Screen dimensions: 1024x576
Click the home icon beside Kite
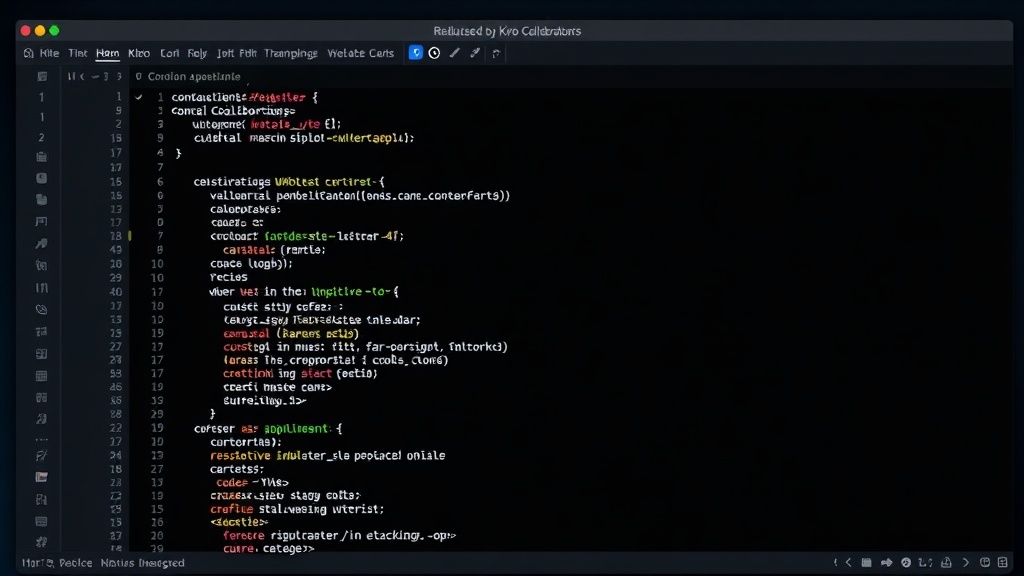(28, 54)
